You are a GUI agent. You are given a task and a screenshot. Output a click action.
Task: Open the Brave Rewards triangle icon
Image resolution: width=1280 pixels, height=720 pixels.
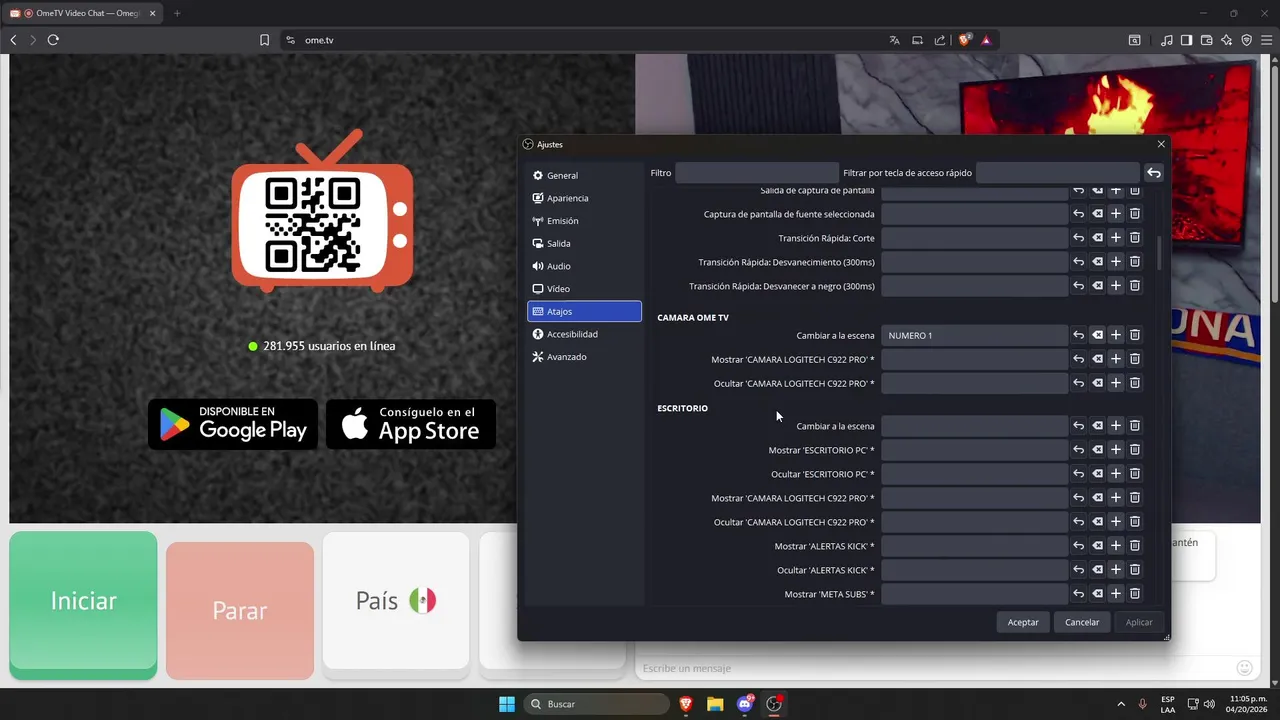(x=986, y=40)
